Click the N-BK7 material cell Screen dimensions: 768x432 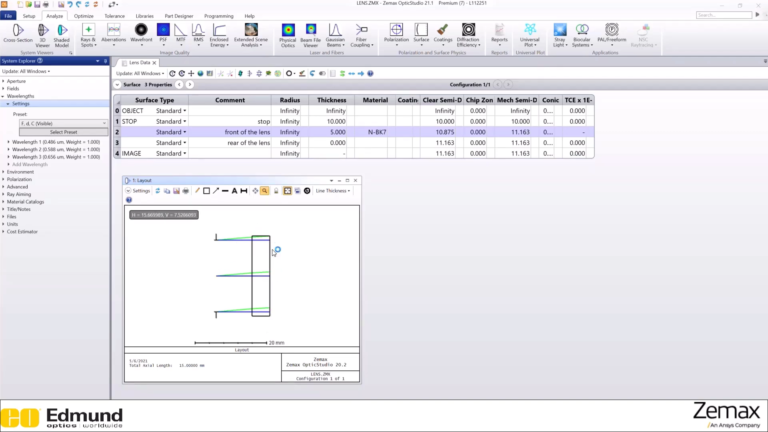(375, 132)
